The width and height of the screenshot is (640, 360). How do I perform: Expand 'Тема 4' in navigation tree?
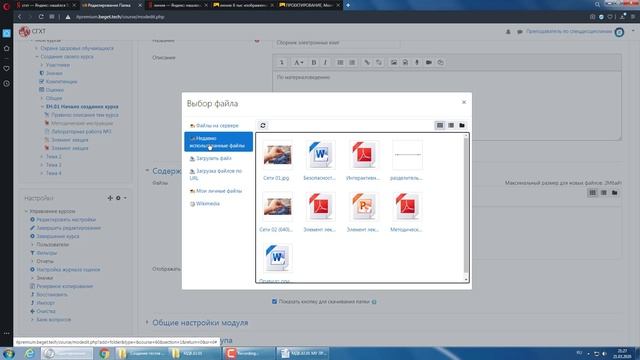[42, 173]
